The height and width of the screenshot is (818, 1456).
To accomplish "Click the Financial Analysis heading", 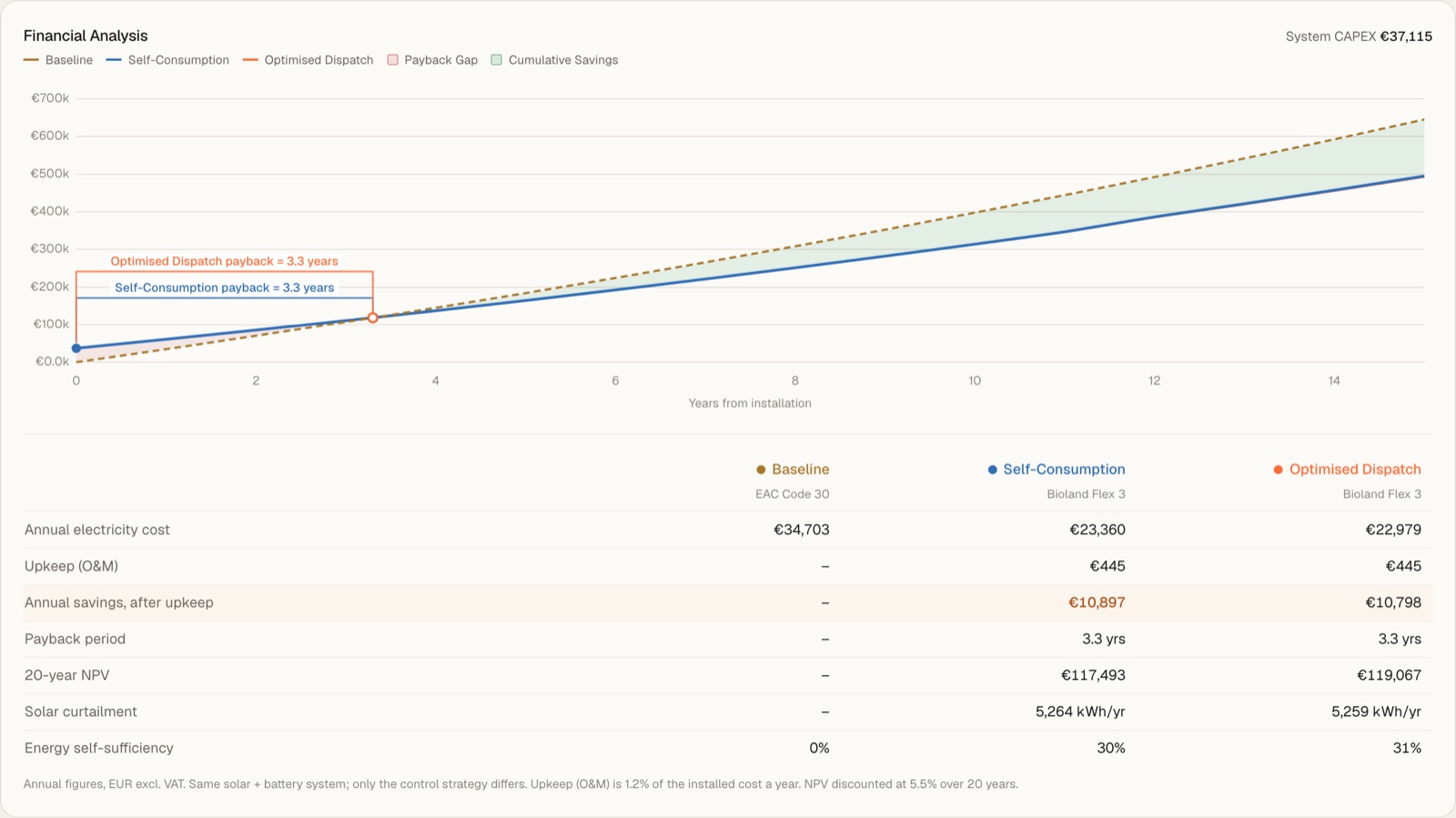I will [x=86, y=35].
